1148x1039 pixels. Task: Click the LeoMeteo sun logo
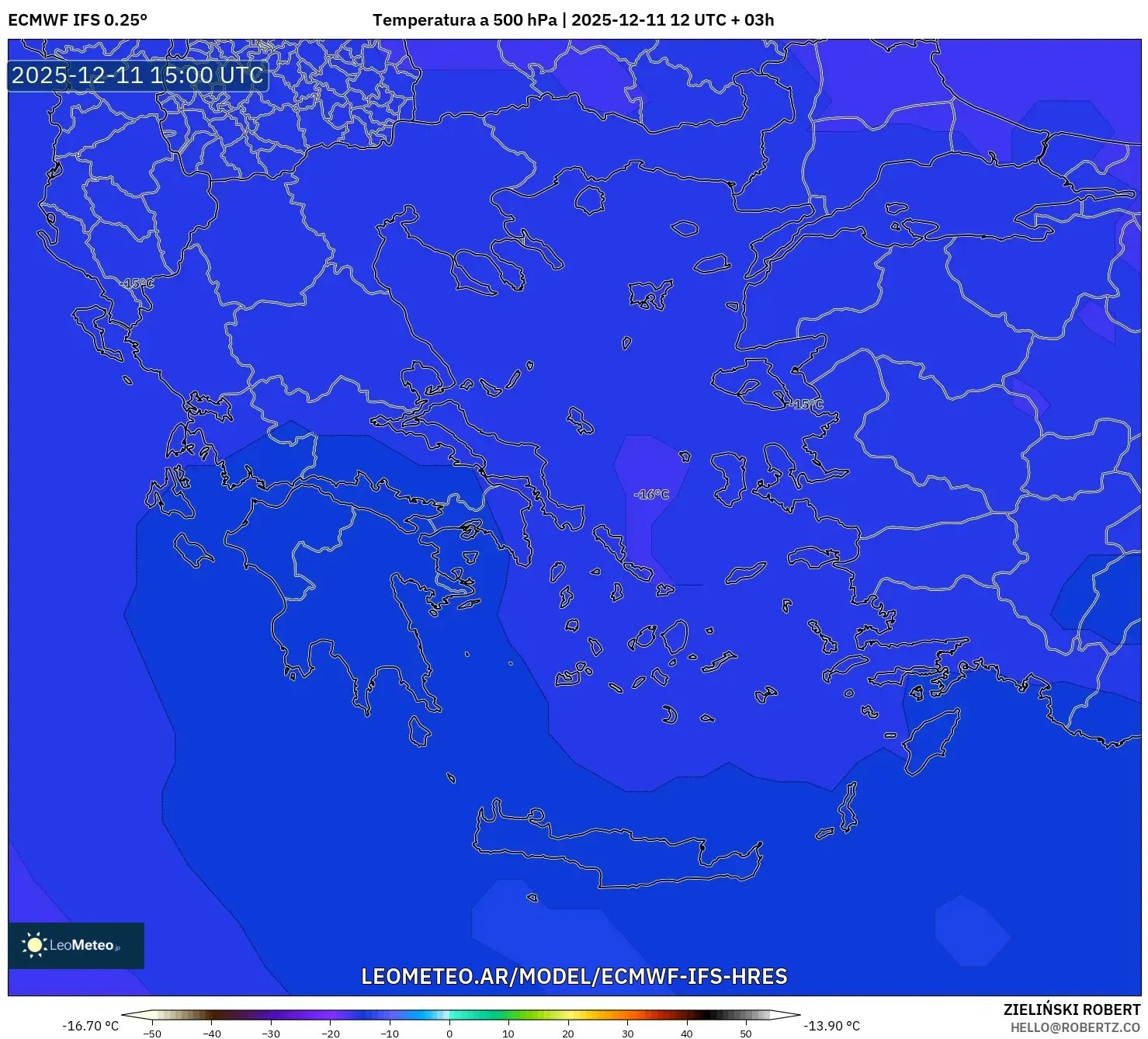click(34, 944)
